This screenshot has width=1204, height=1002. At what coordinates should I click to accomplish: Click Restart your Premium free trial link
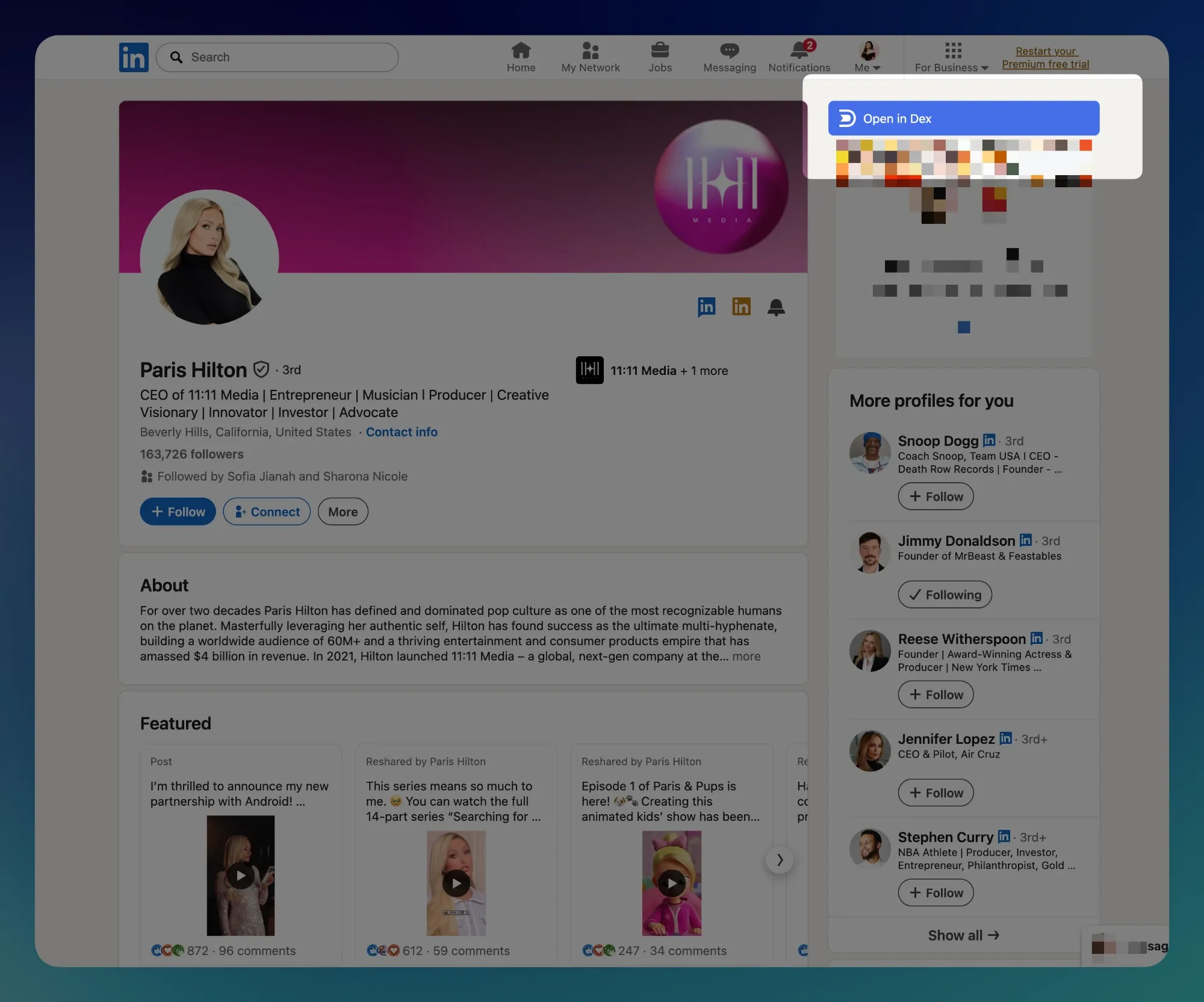coord(1046,58)
